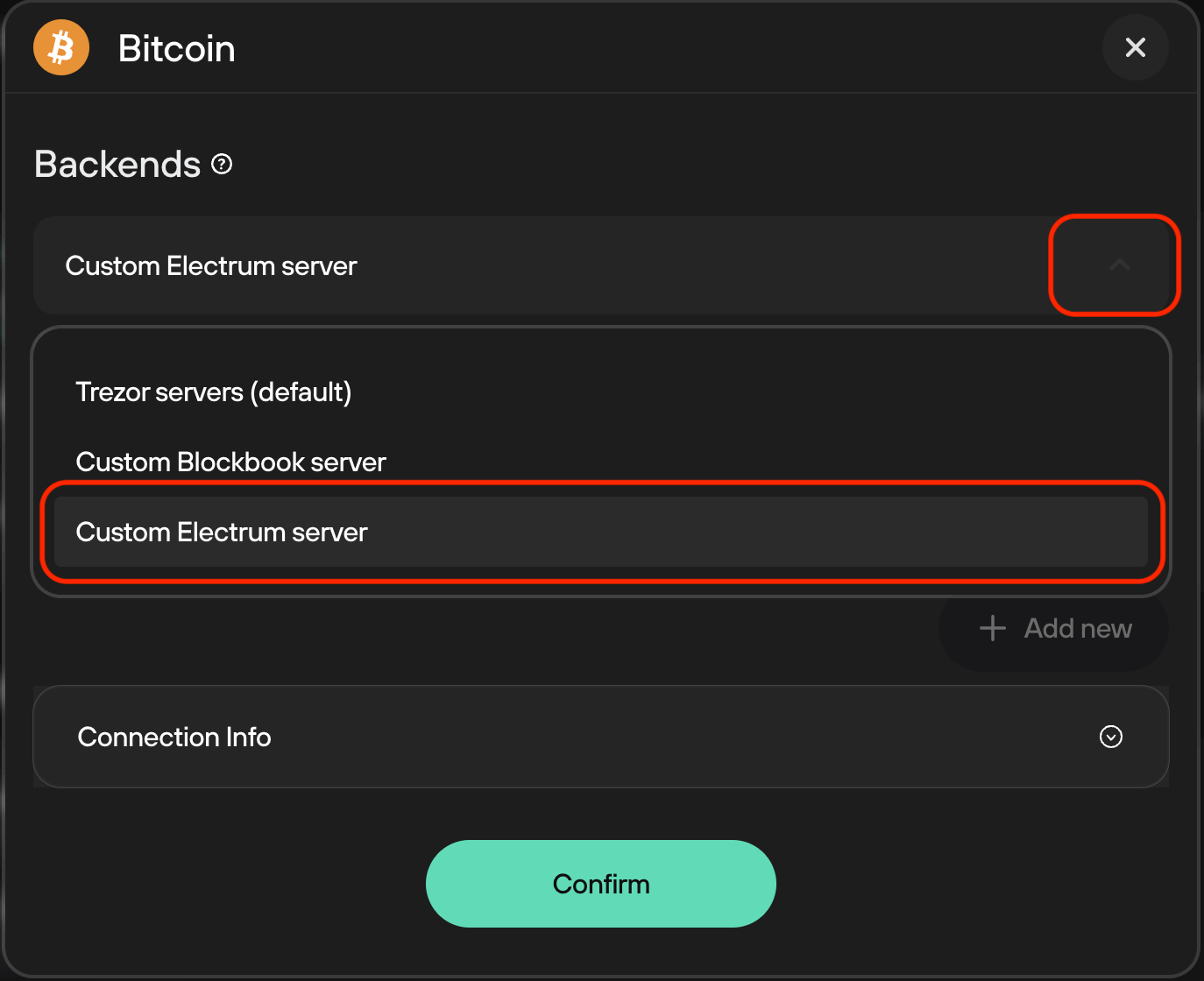Click the circled chevron on Connection Info
Screen dimensions: 1204x981
click(1110, 737)
